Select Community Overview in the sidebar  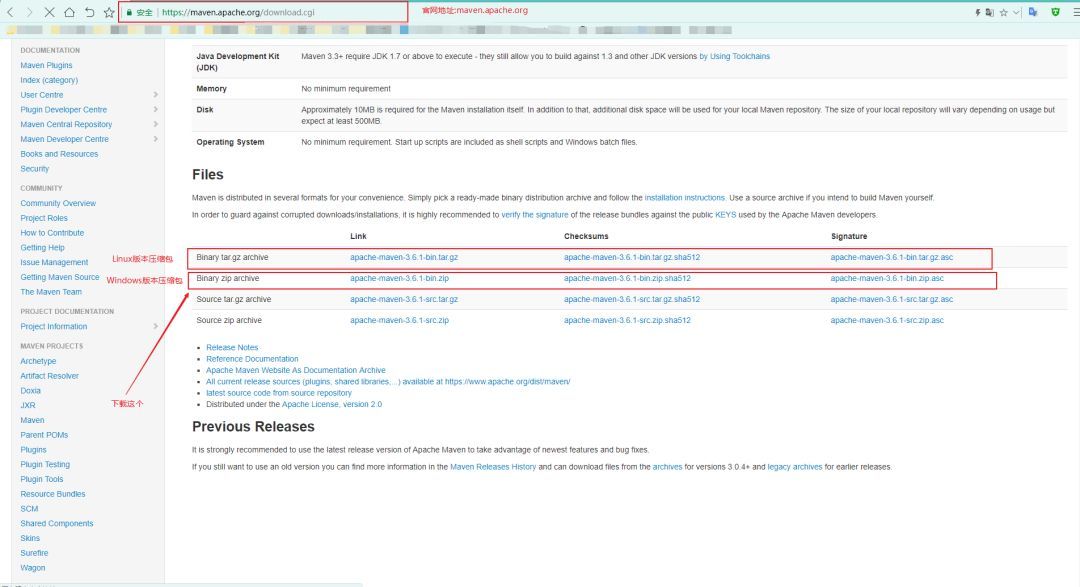coord(58,203)
